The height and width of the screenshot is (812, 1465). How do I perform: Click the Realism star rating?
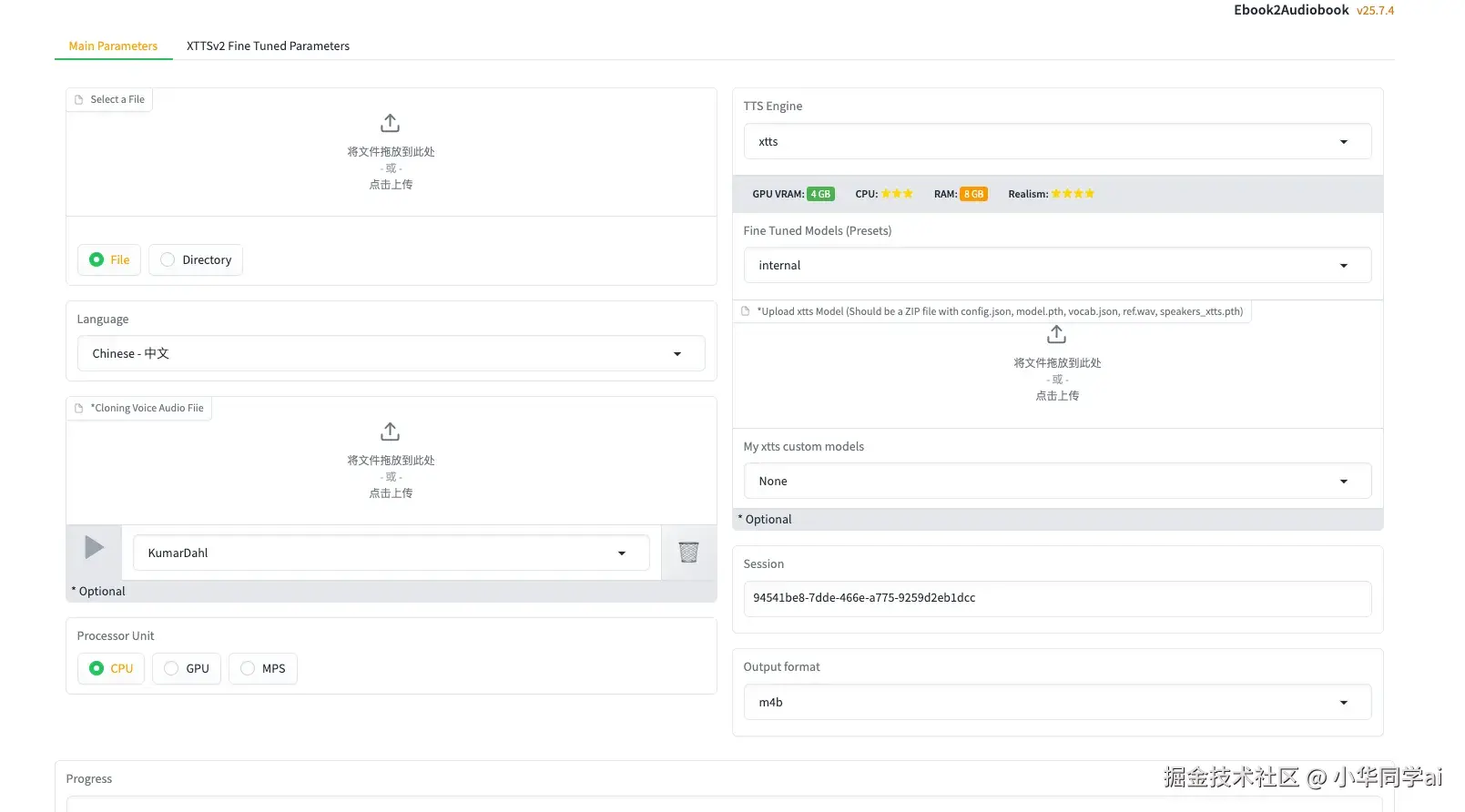[1073, 194]
